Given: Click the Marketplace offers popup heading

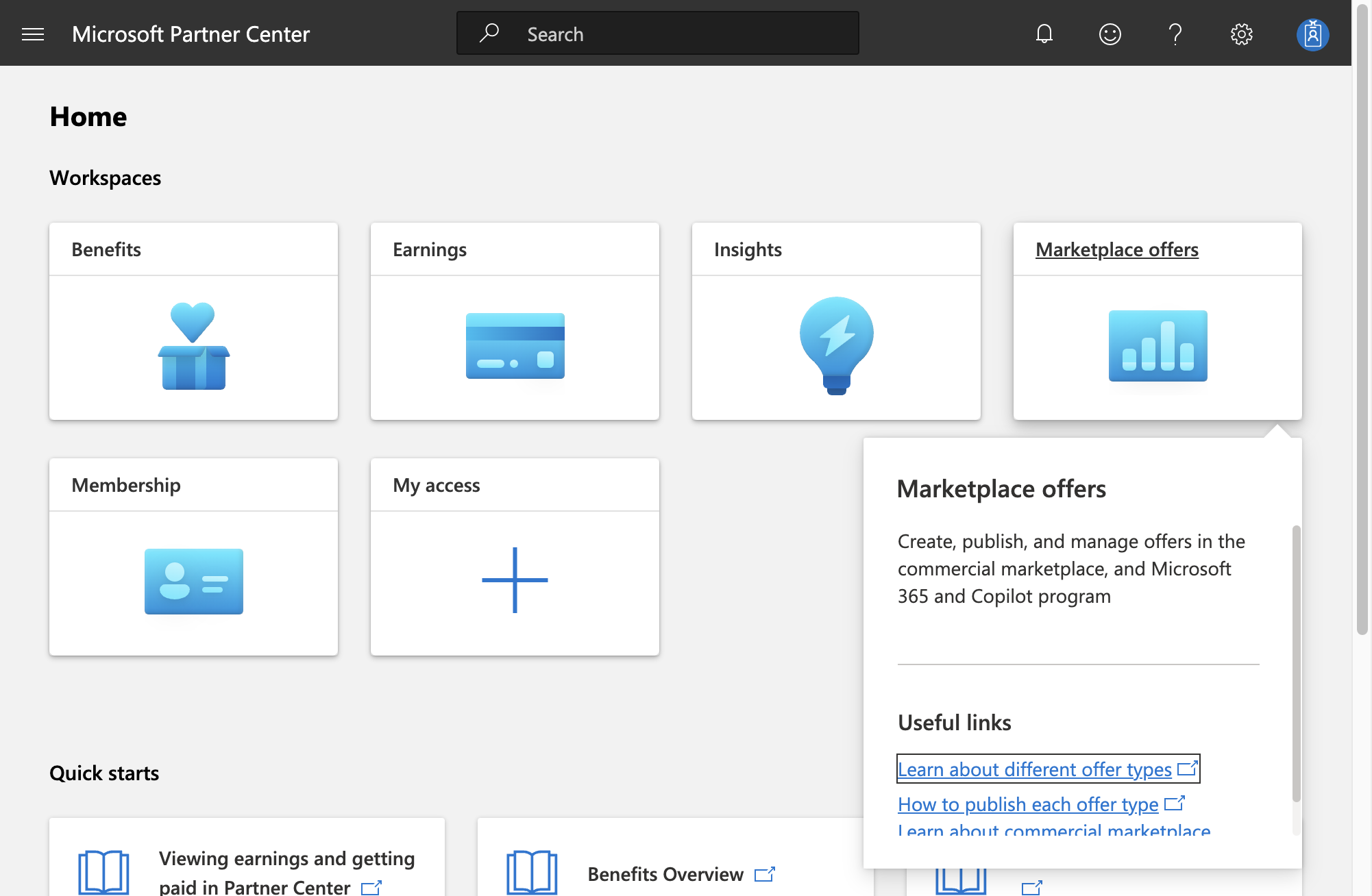Looking at the screenshot, I should tap(1001, 489).
